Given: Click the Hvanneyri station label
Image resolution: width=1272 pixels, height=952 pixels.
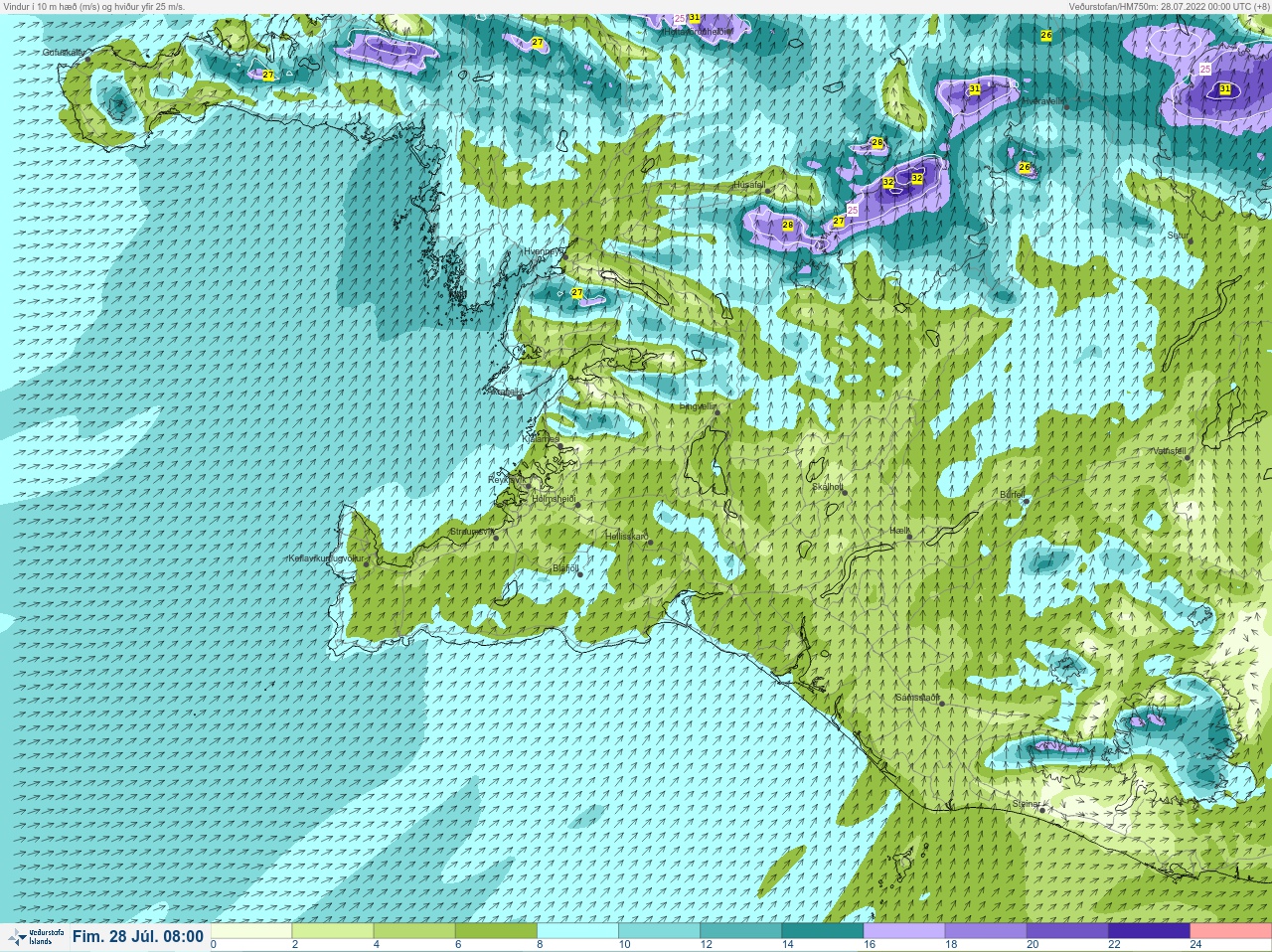Looking at the screenshot, I should click(x=544, y=252).
